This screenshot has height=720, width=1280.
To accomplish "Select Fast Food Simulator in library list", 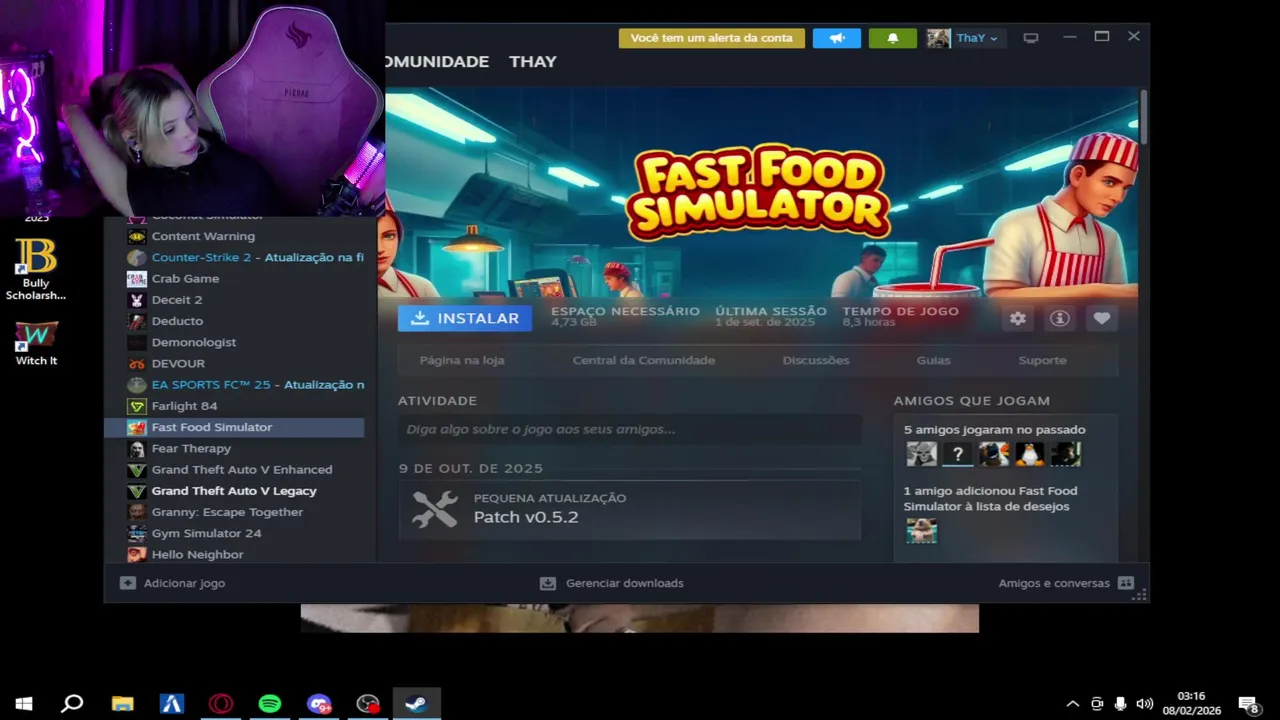I will (x=234, y=427).
